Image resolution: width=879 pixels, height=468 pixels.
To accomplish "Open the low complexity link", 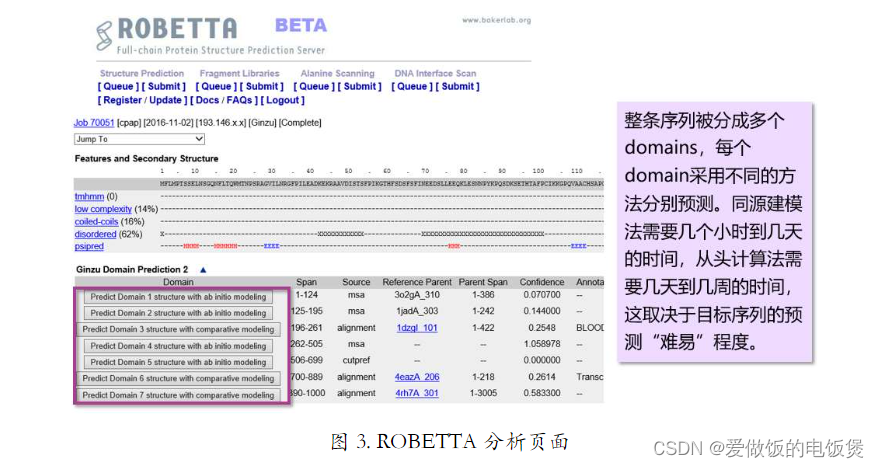I will [x=103, y=208].
